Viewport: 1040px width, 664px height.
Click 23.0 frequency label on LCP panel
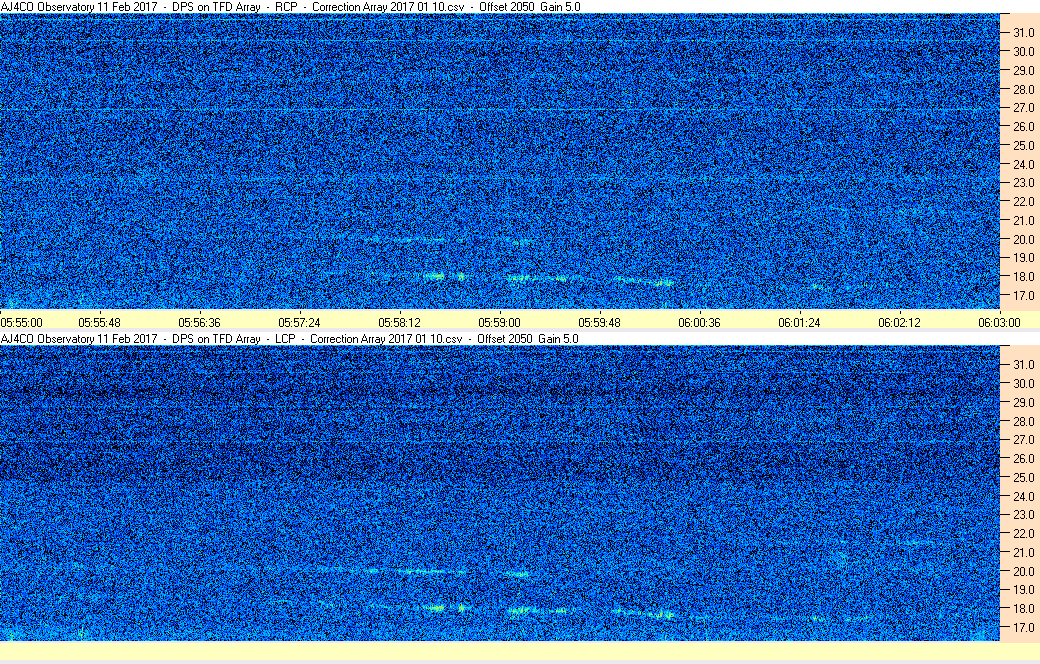point(1023,514)
